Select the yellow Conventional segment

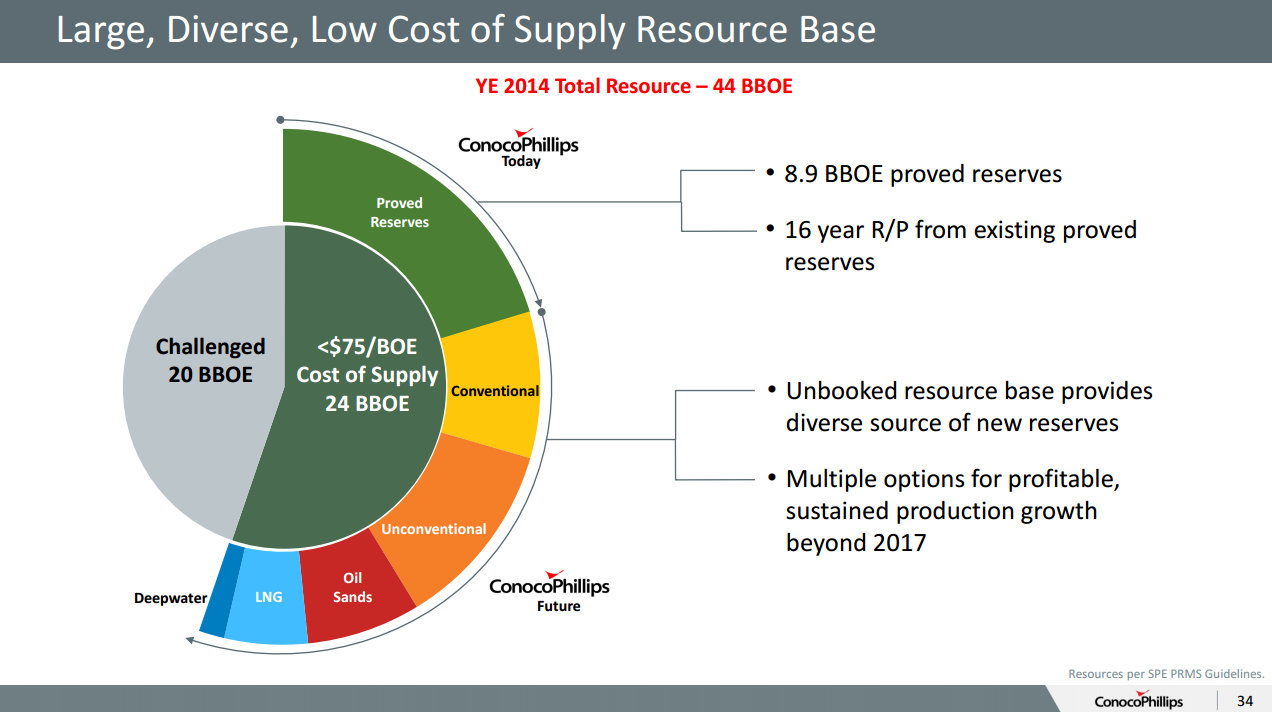[x=495, y=391]
